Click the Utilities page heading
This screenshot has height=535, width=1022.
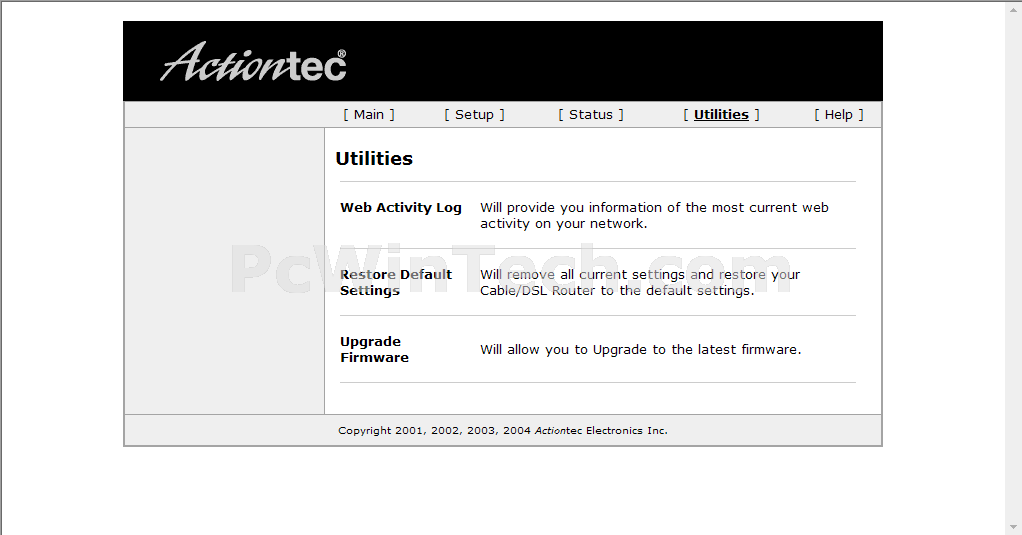(374, 158)
